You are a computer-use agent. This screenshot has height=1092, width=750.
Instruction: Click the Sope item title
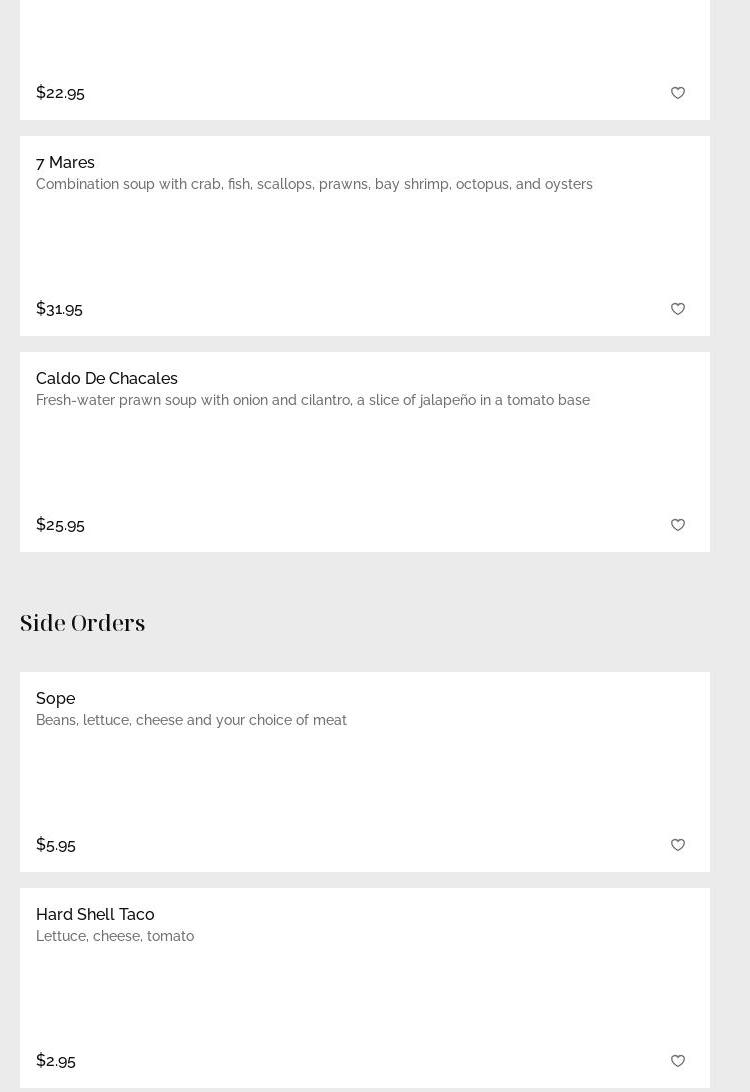[x=55, y=698]
